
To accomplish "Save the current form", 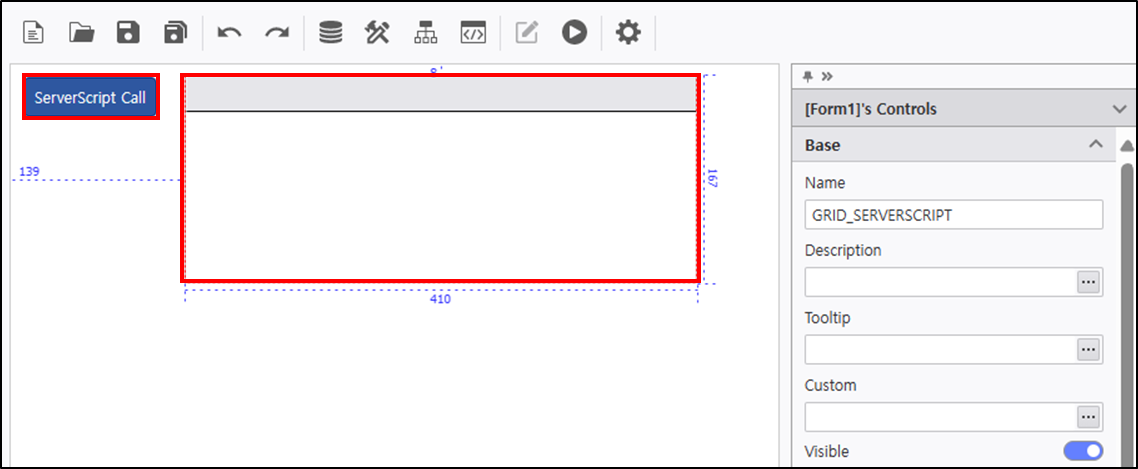I will pos(128,33).
